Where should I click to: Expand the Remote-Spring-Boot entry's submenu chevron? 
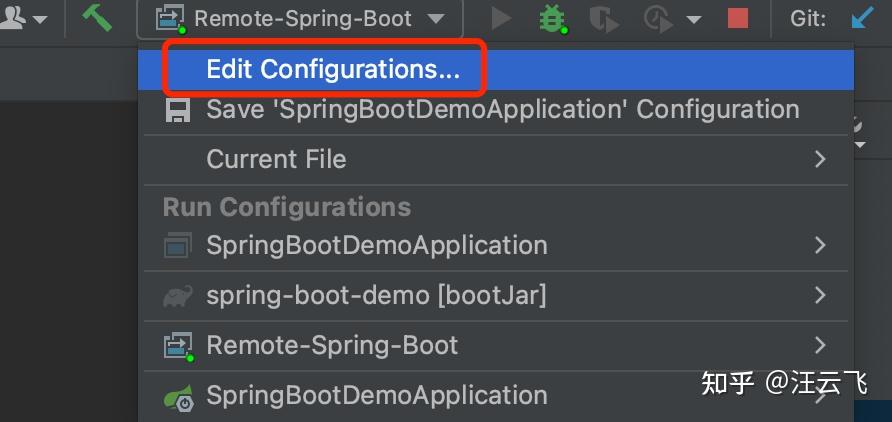point(820,345)
